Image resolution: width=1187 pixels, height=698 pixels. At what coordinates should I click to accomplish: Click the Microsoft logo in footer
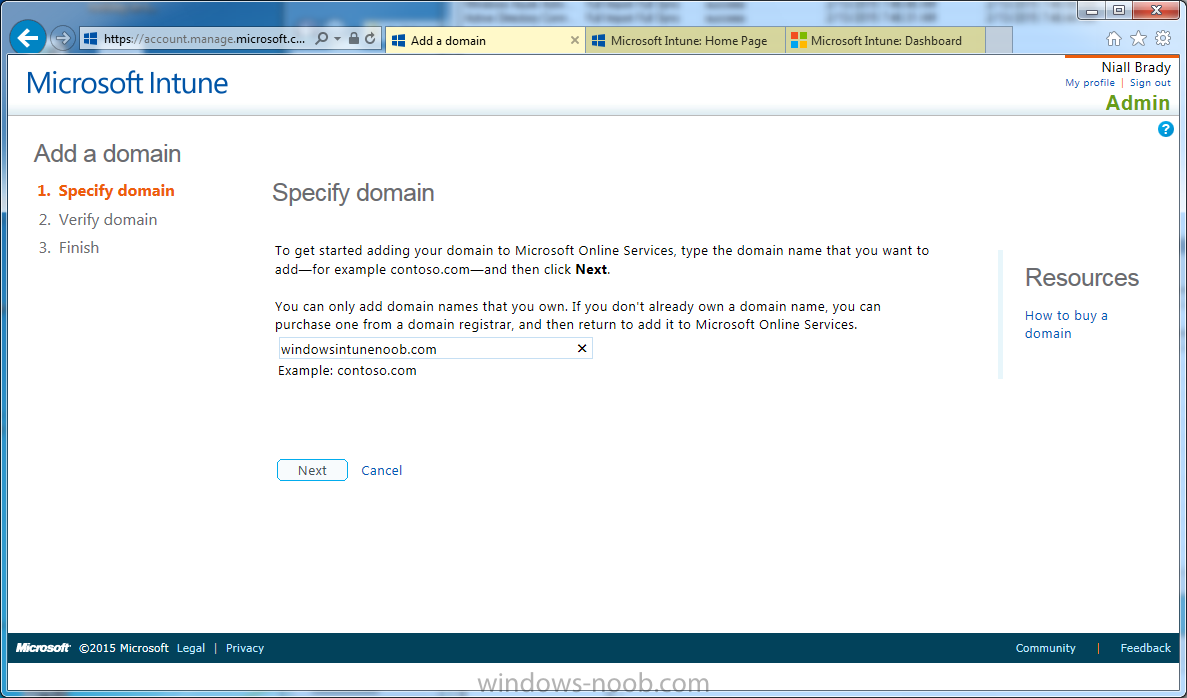43,648
